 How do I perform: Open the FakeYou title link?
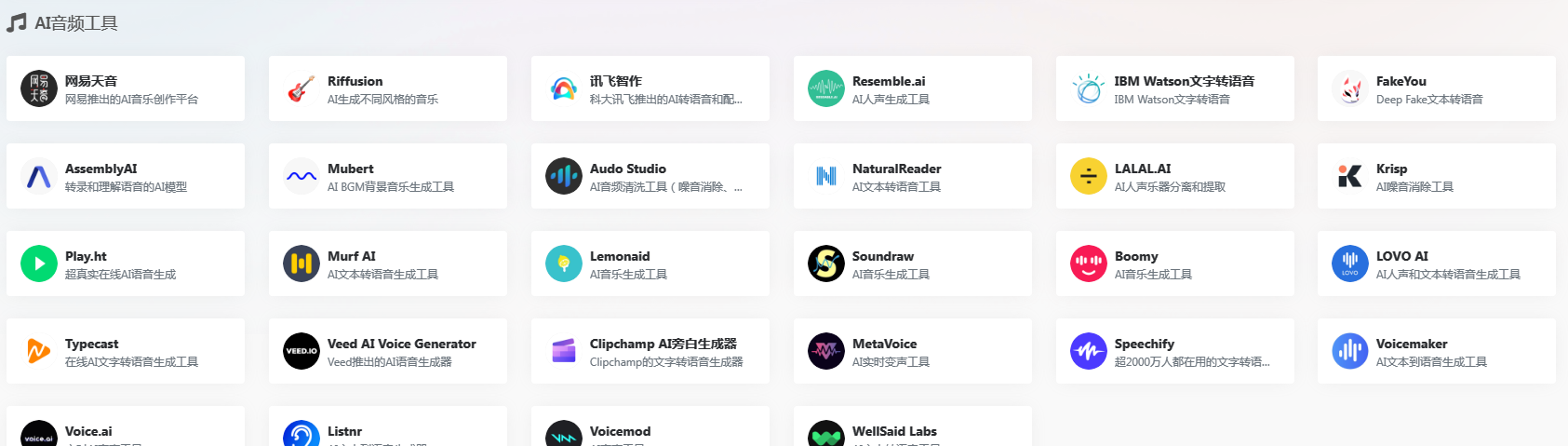click(1401, 81)
